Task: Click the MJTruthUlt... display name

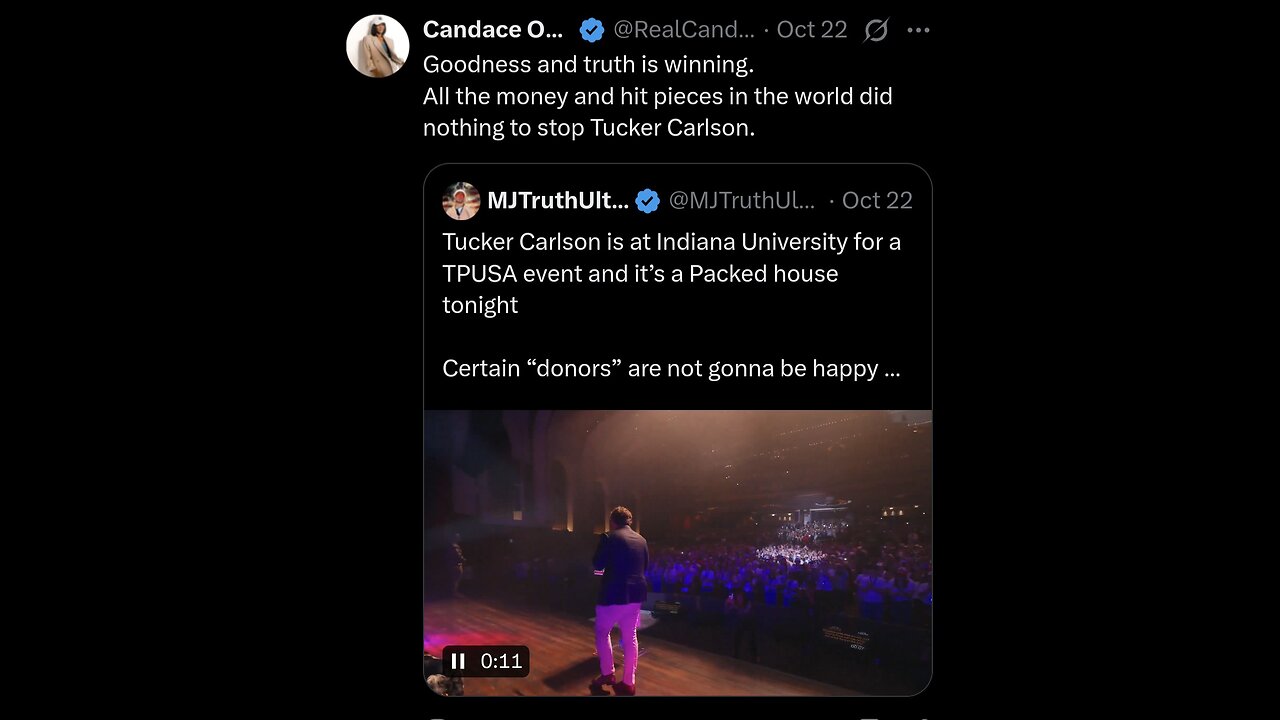Action: tap(557, 201)
